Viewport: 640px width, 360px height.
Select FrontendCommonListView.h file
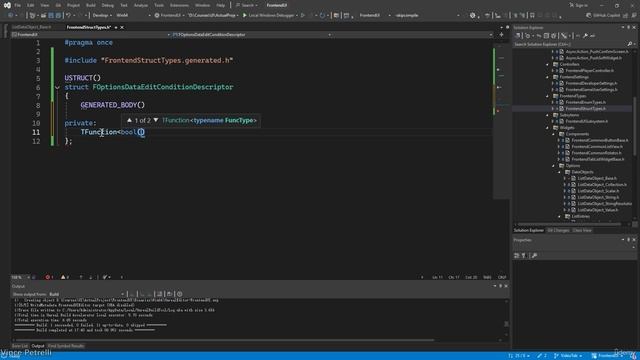click(x=597, y=147)
